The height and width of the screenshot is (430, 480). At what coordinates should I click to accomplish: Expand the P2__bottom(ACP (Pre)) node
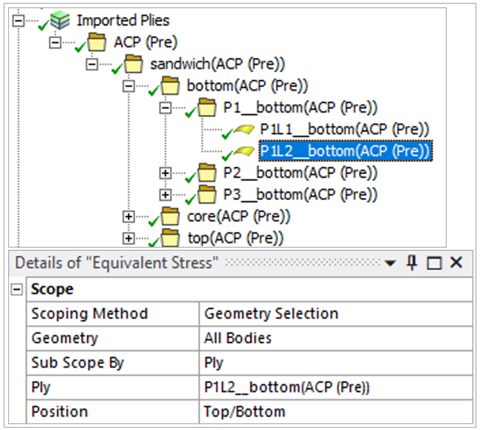click(x=165, y=173)
